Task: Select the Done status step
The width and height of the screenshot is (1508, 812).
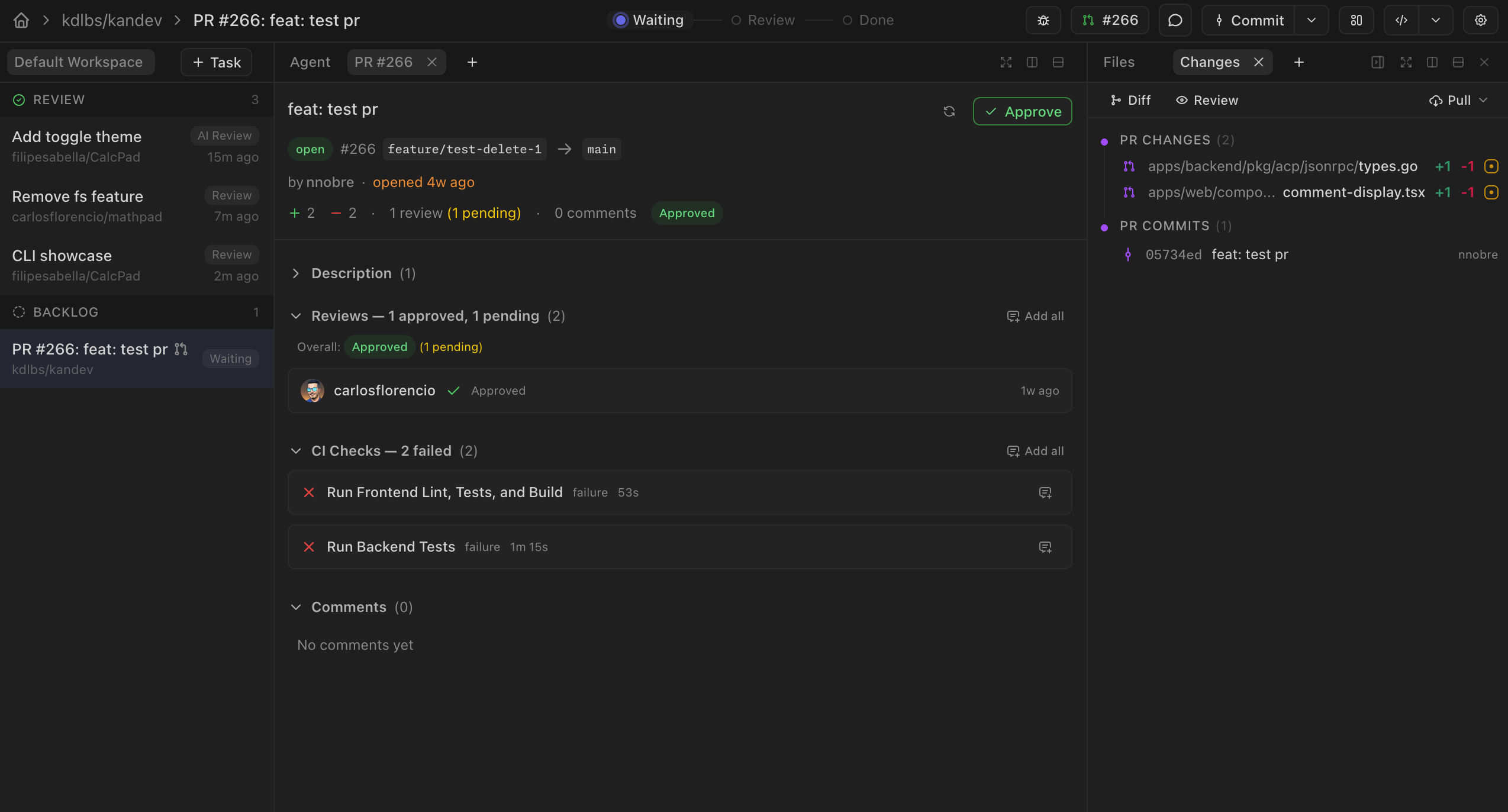Action: (868, 20)
